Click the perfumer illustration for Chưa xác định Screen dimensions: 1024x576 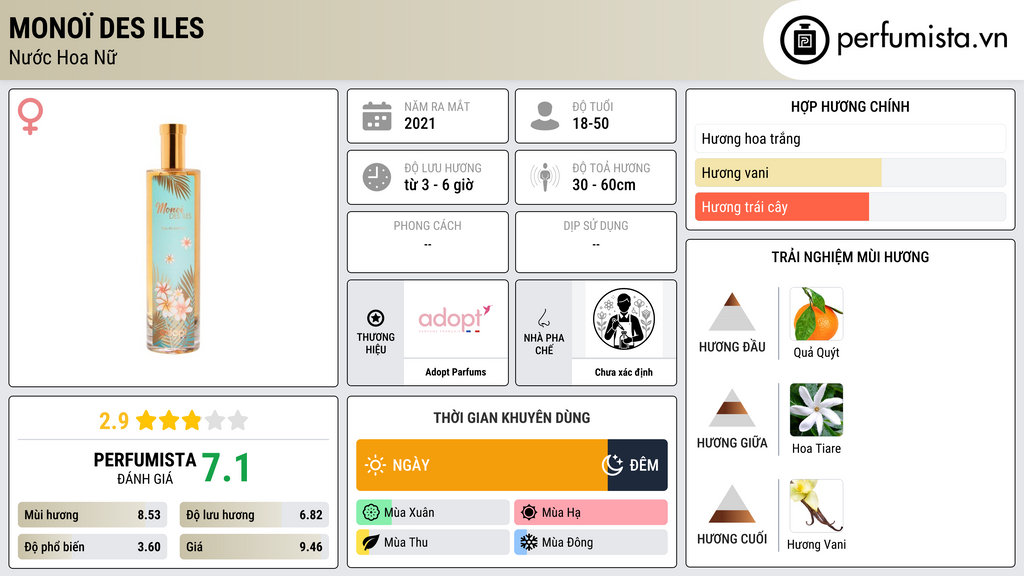624,319
